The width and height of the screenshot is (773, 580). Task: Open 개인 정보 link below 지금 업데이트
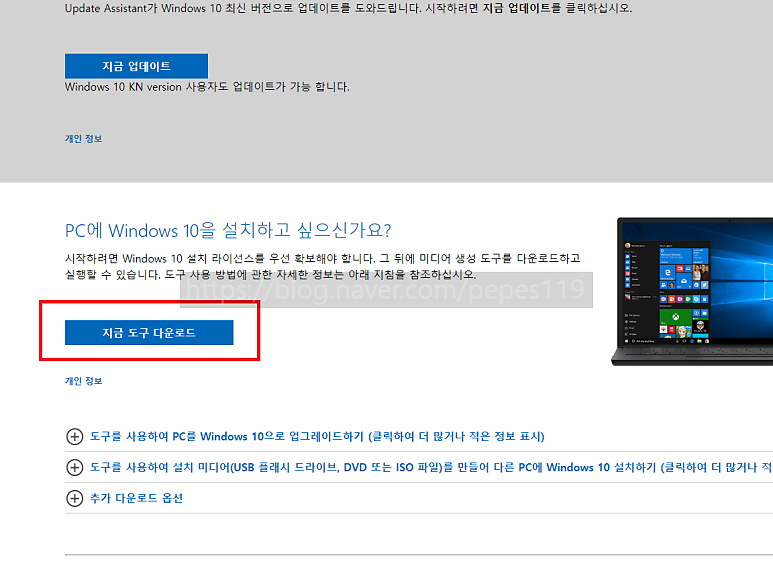coord(83,139)
